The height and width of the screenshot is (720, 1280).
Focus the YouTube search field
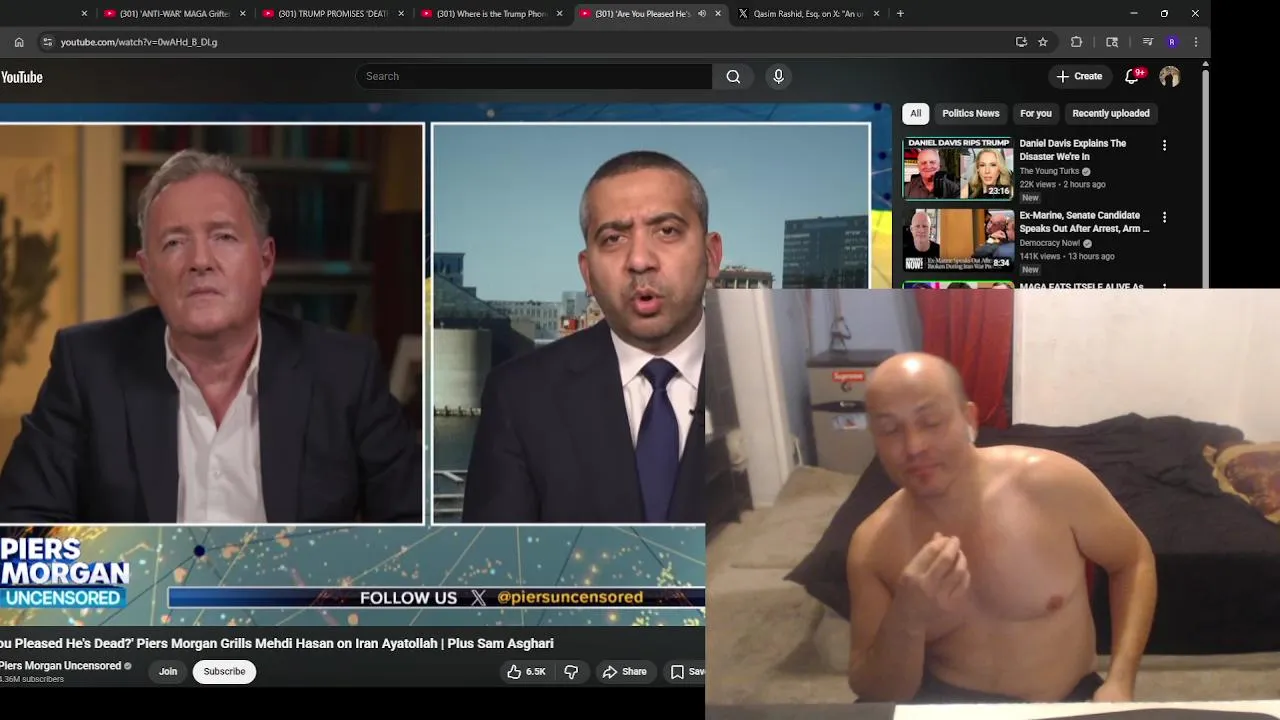click(x=534, y=76)
